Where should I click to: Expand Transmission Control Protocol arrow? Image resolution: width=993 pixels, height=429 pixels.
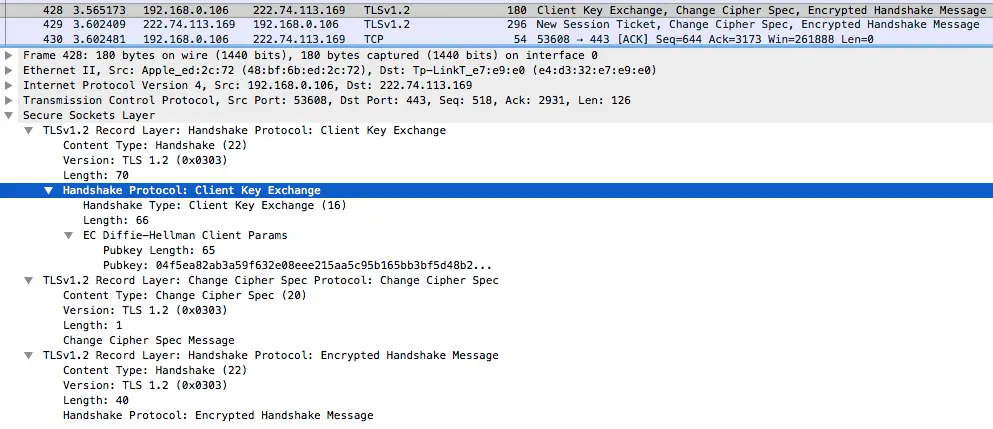click(x=8, y=100)
